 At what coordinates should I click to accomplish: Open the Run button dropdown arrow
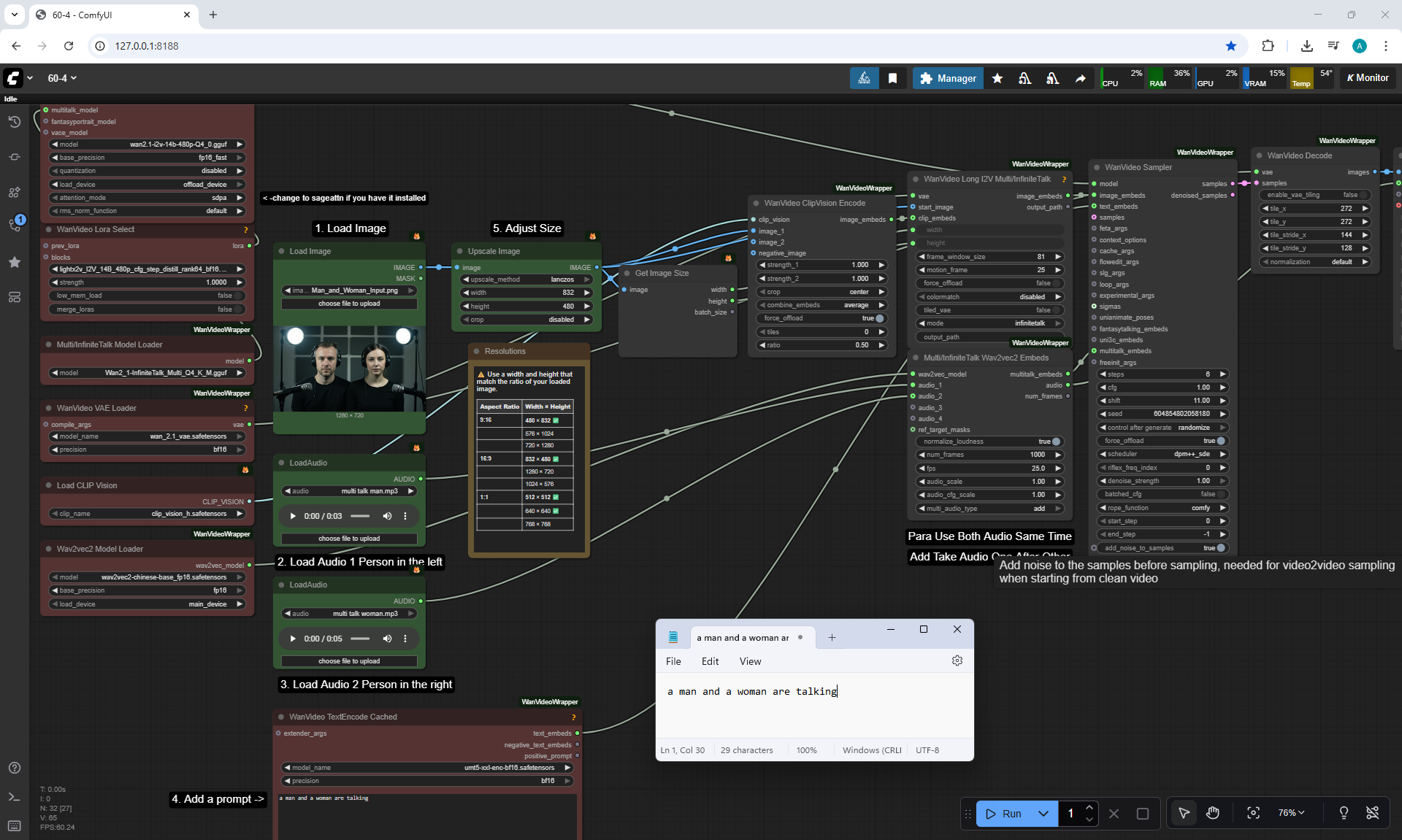pos(1043,814)
